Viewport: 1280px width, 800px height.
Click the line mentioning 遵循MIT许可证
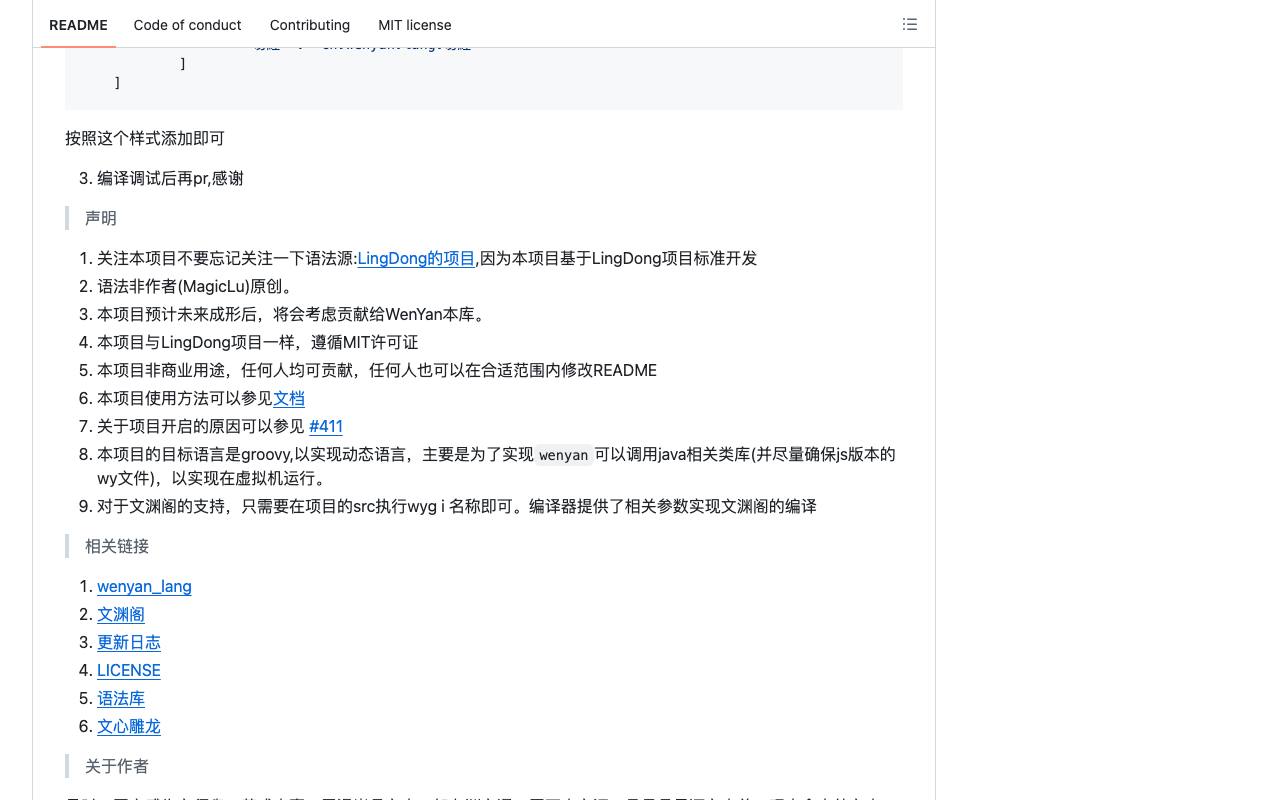(x=258, y=342)
